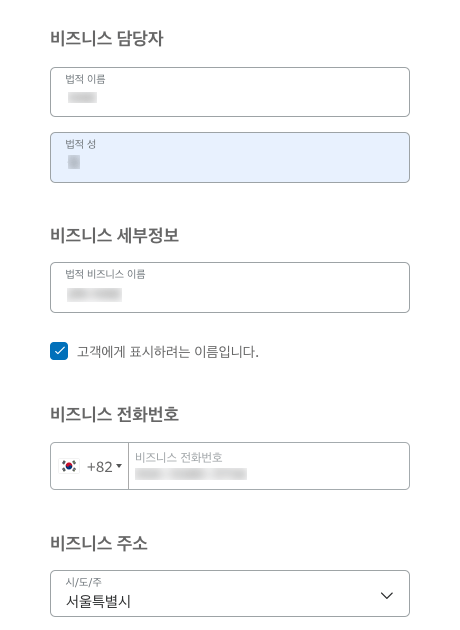Click the 비즈니스 전화번호 input box

coord(269,466)
